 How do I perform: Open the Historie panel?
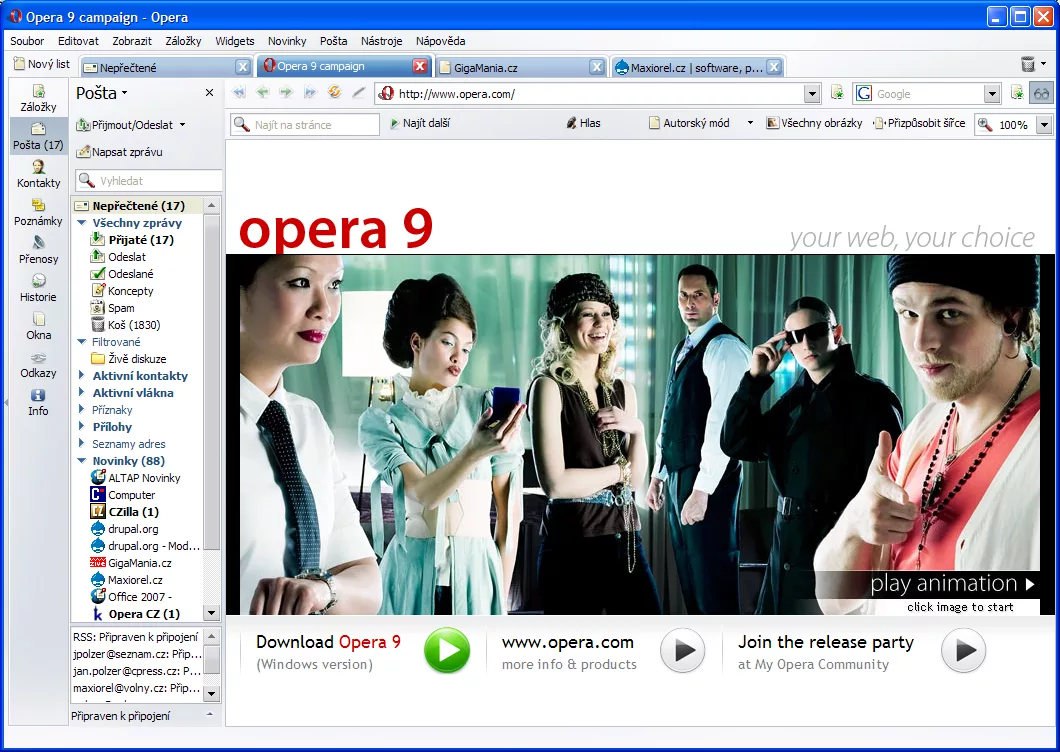39,287
